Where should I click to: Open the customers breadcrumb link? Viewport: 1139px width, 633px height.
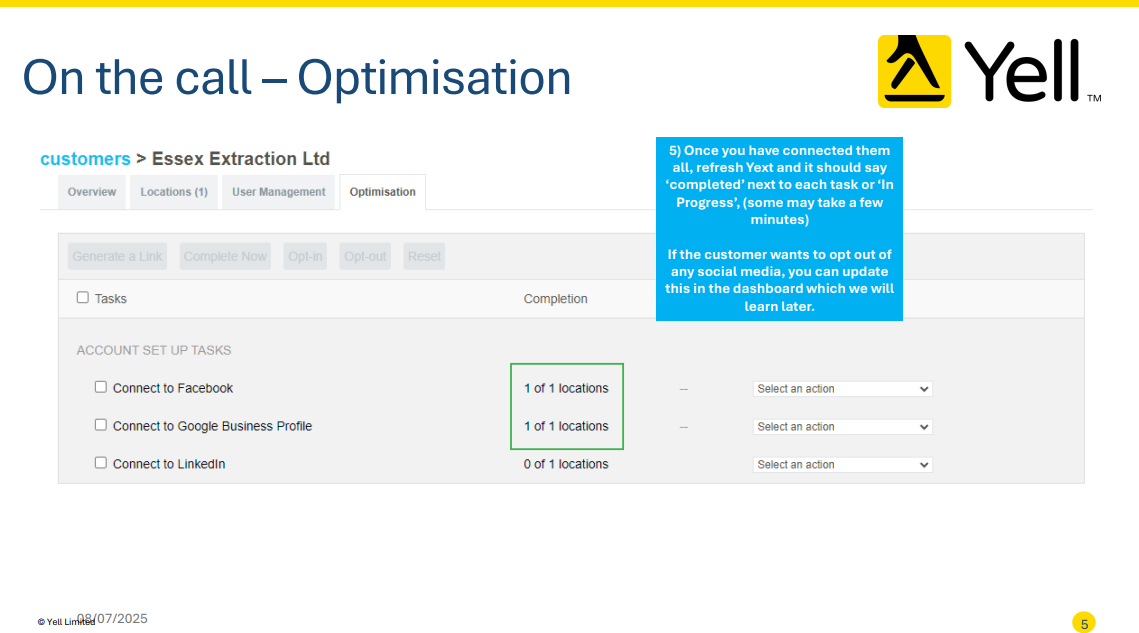click(x=85, y=158)
